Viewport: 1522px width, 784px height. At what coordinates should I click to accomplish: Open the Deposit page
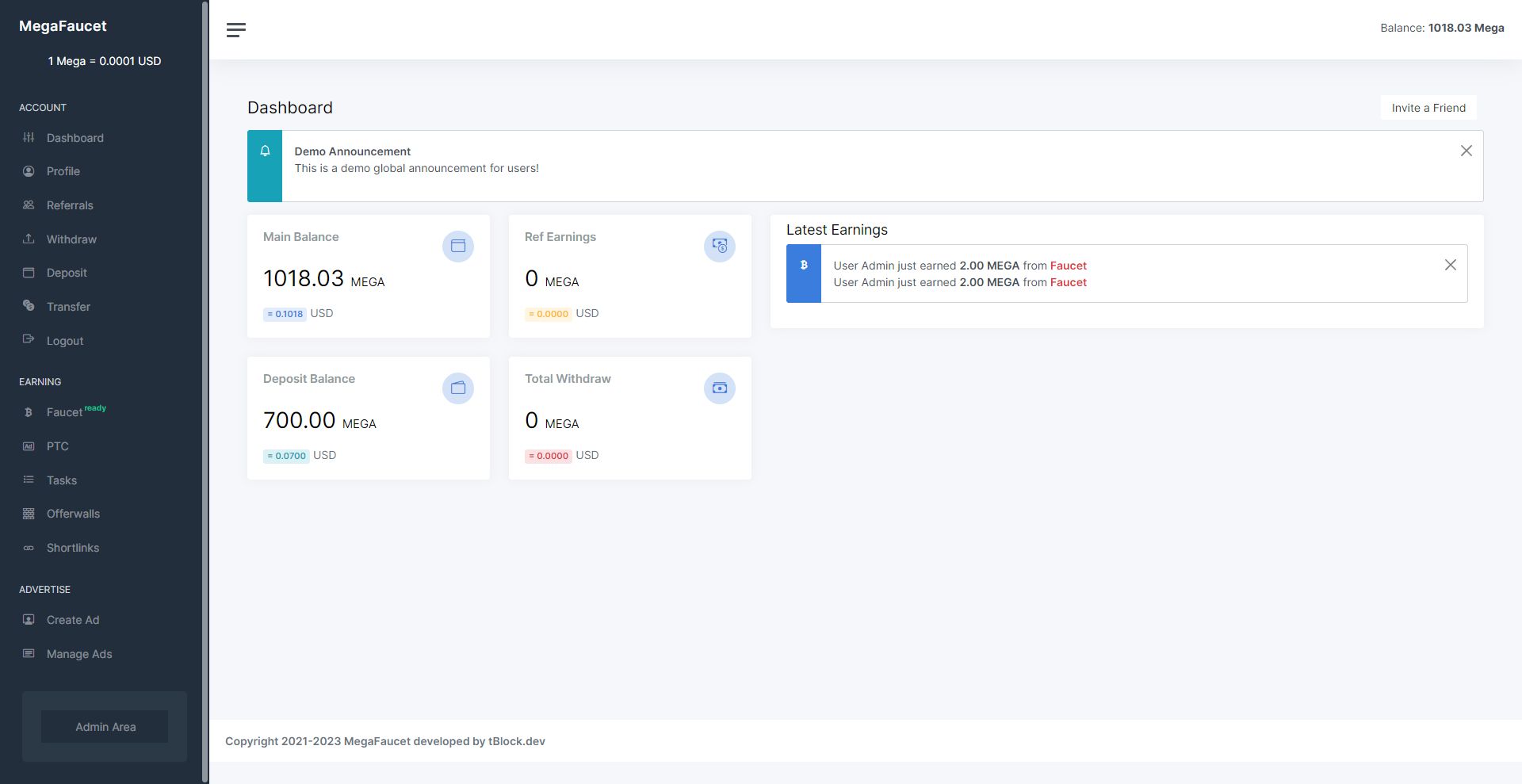[67, 273]
